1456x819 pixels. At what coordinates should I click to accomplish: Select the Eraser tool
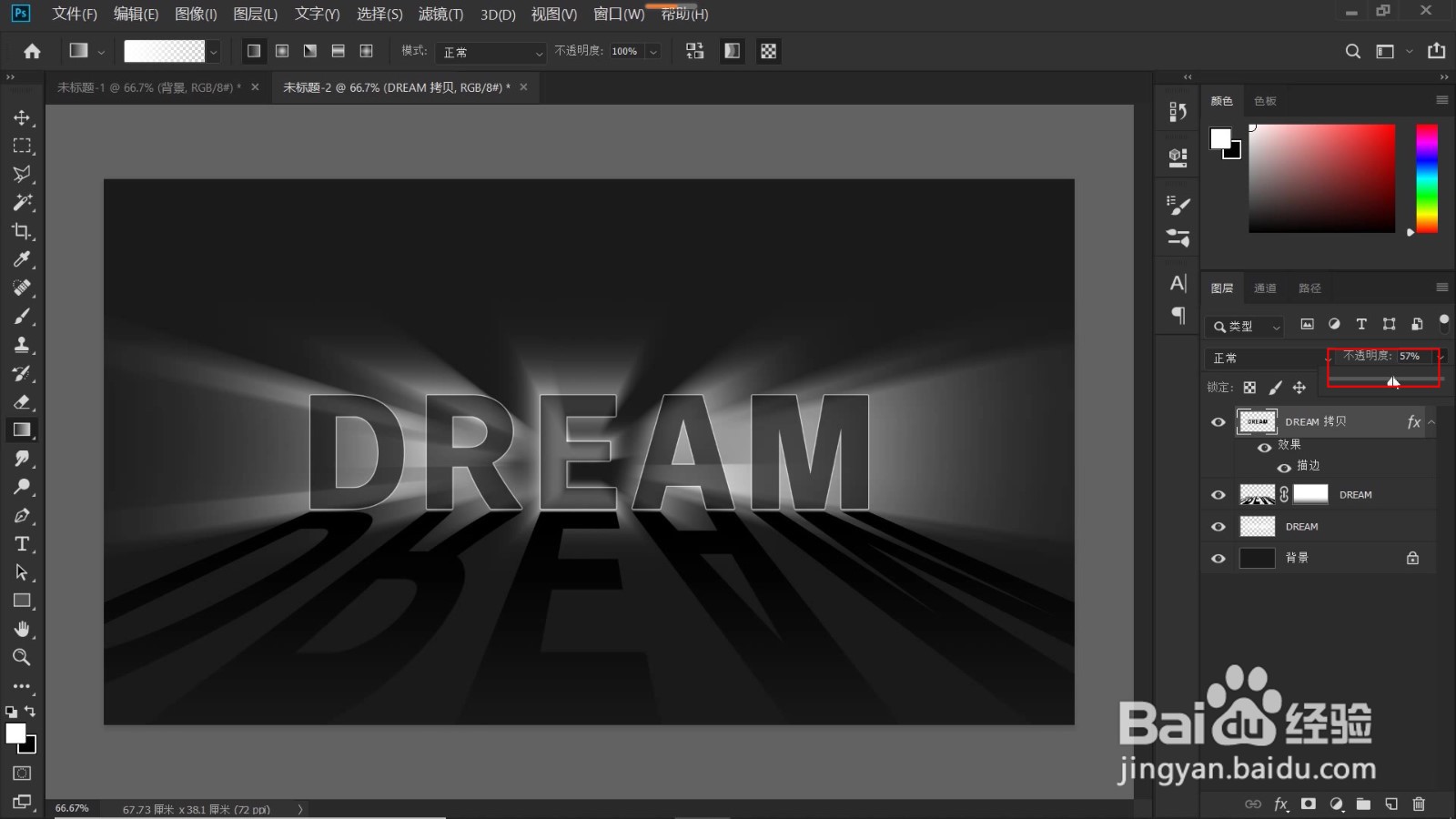click(22, 401)
